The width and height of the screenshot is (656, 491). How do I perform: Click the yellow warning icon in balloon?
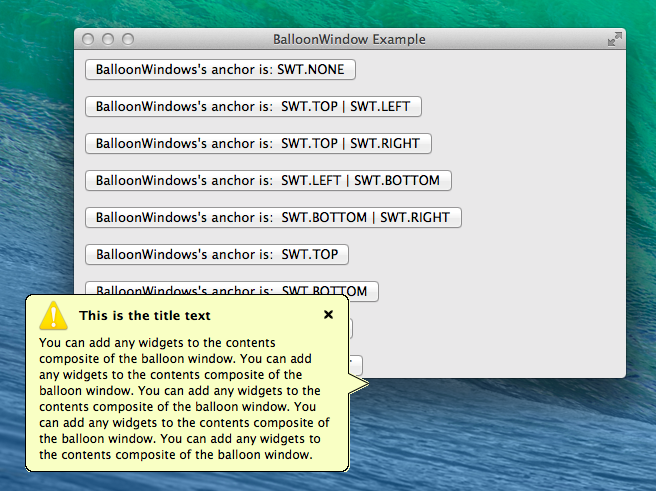(54, 315)
